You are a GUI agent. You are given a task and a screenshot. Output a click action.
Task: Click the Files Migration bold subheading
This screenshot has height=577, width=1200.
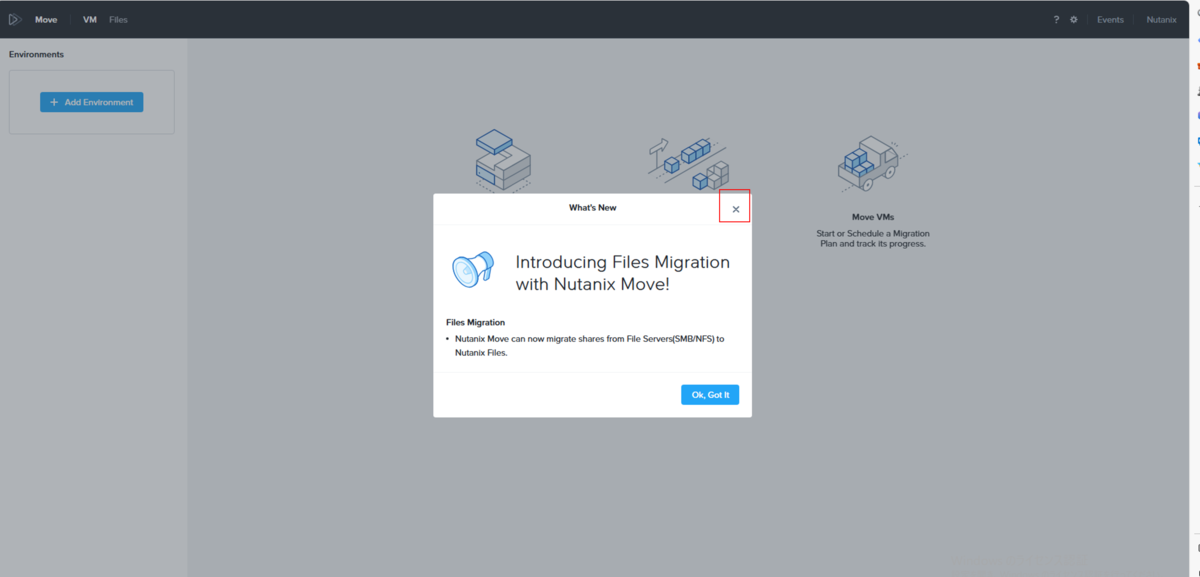[475, 322]
